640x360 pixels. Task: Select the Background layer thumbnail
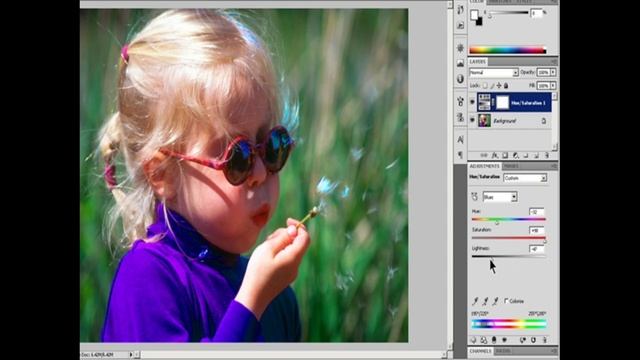point(484,120)
